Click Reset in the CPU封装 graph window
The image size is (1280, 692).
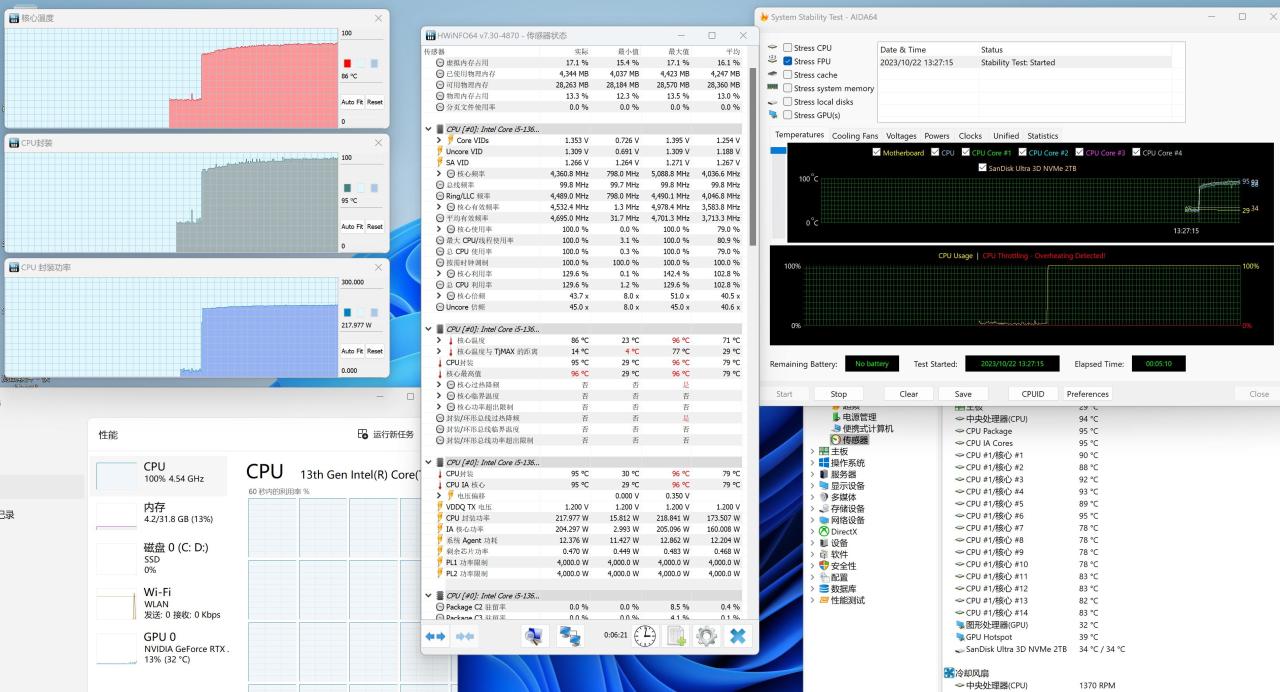click(x=374, y=226)
